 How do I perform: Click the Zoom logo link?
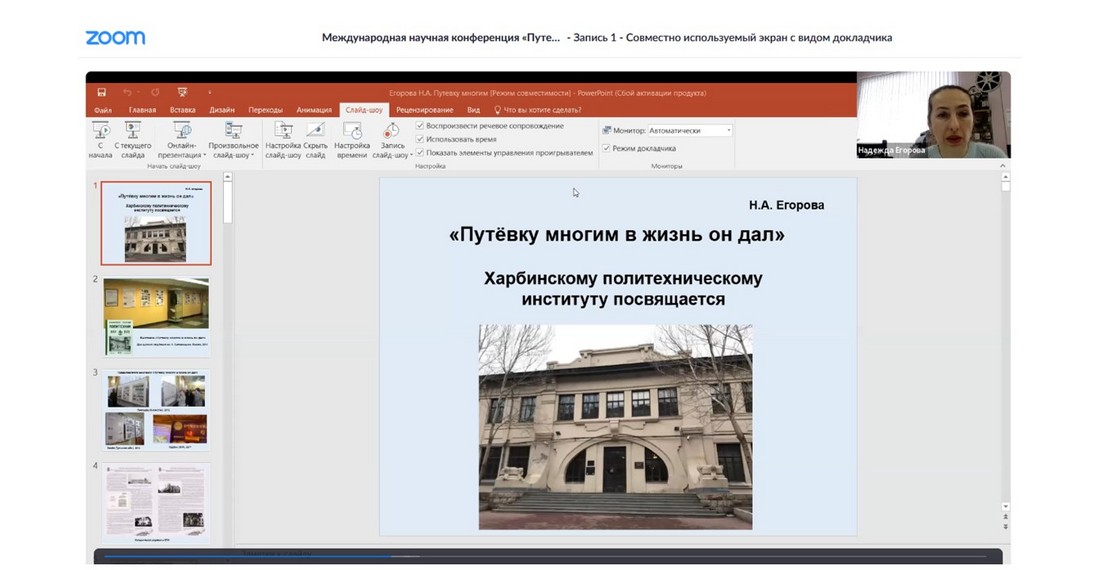[x=115, y=38]
